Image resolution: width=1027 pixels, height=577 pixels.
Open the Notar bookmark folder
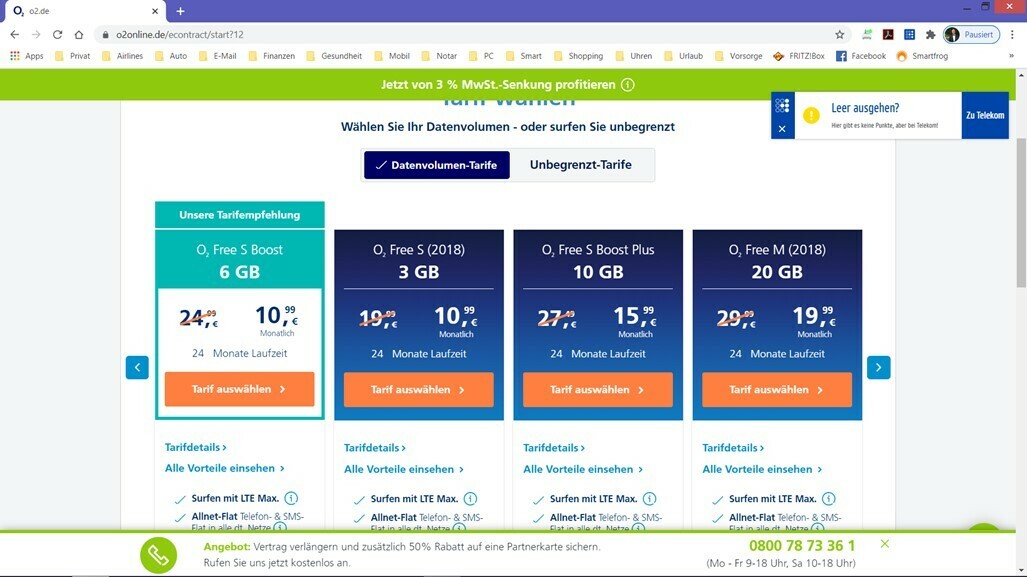pyautogui.click(x=439, y=56)
